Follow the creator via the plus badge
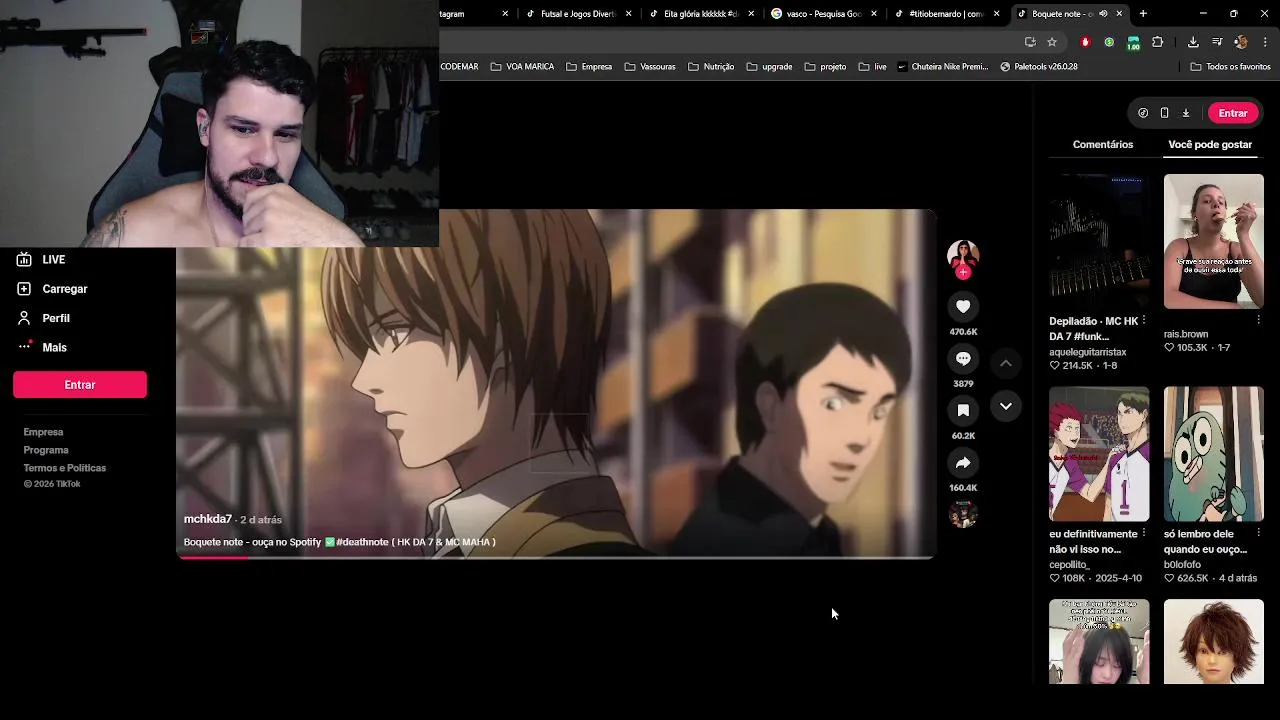The height and width of the screenshot is (720, 1280). point(963,272)
